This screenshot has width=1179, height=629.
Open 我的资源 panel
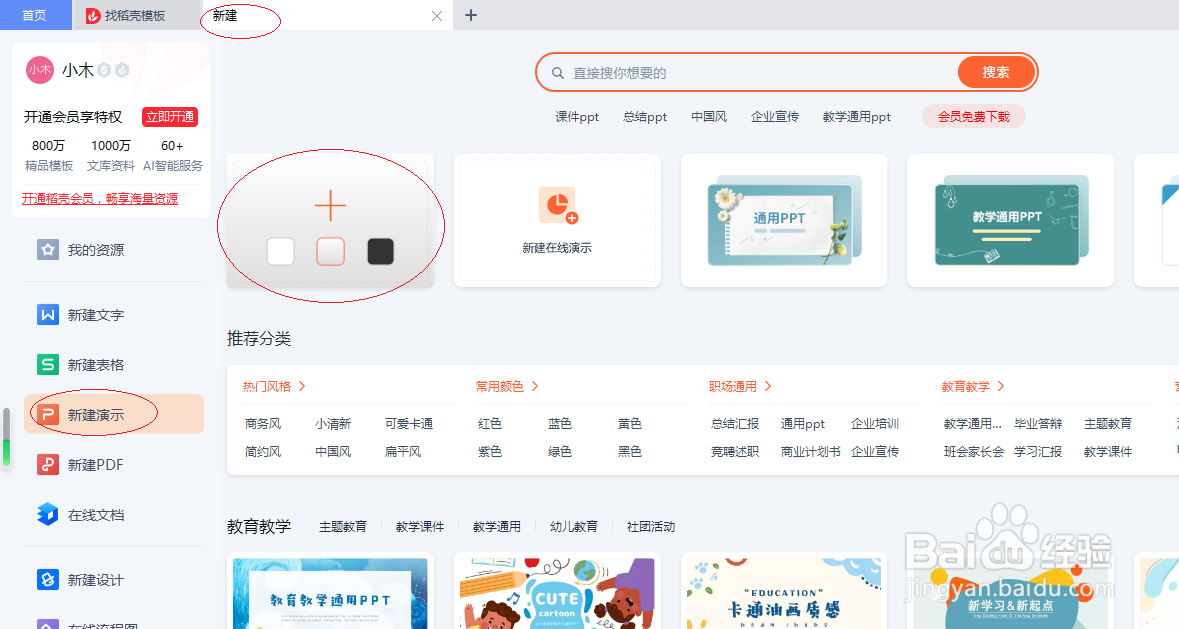click(x=47, y=249)
